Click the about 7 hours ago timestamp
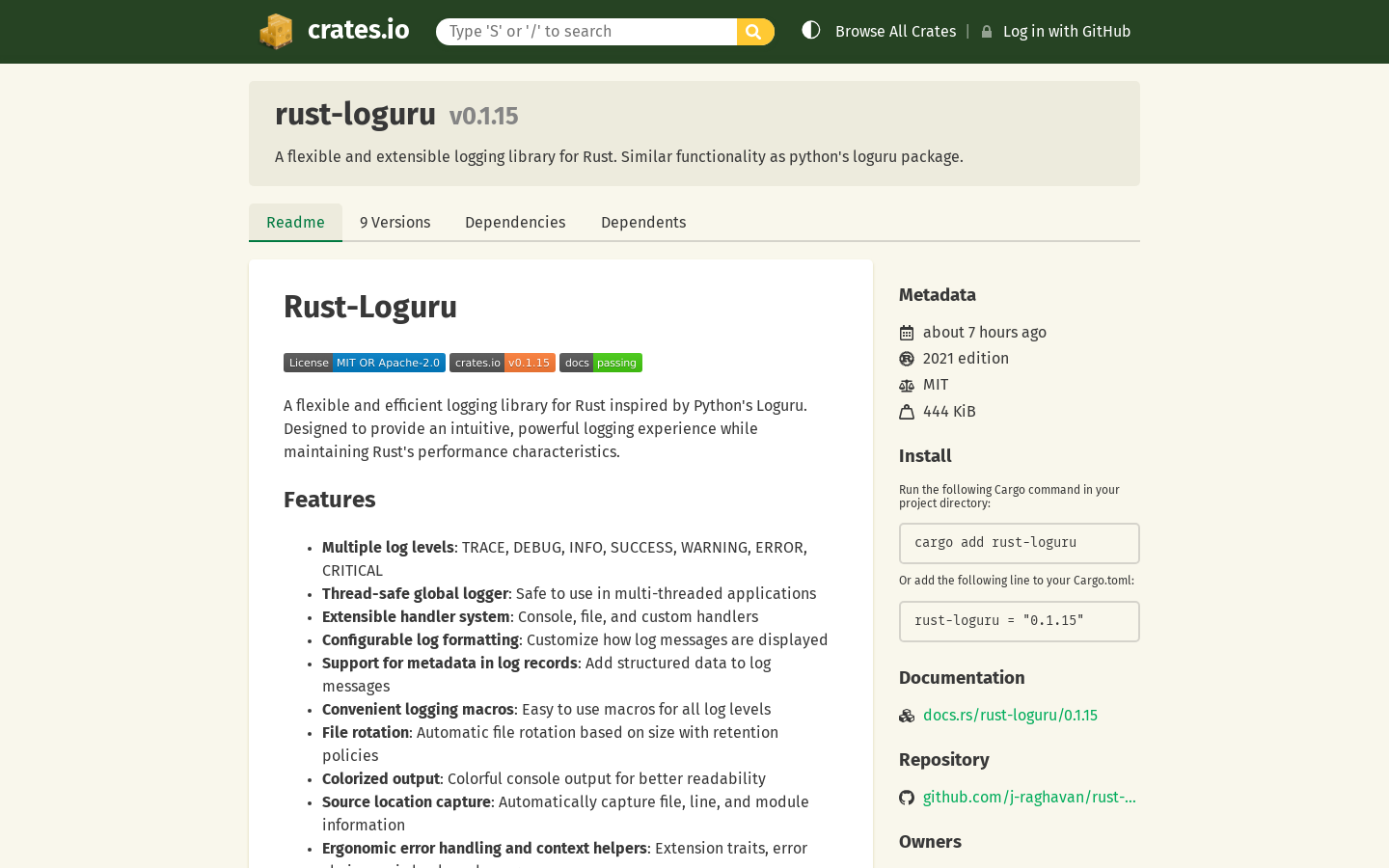This screenshot has width=1389, height=868. 985,333
